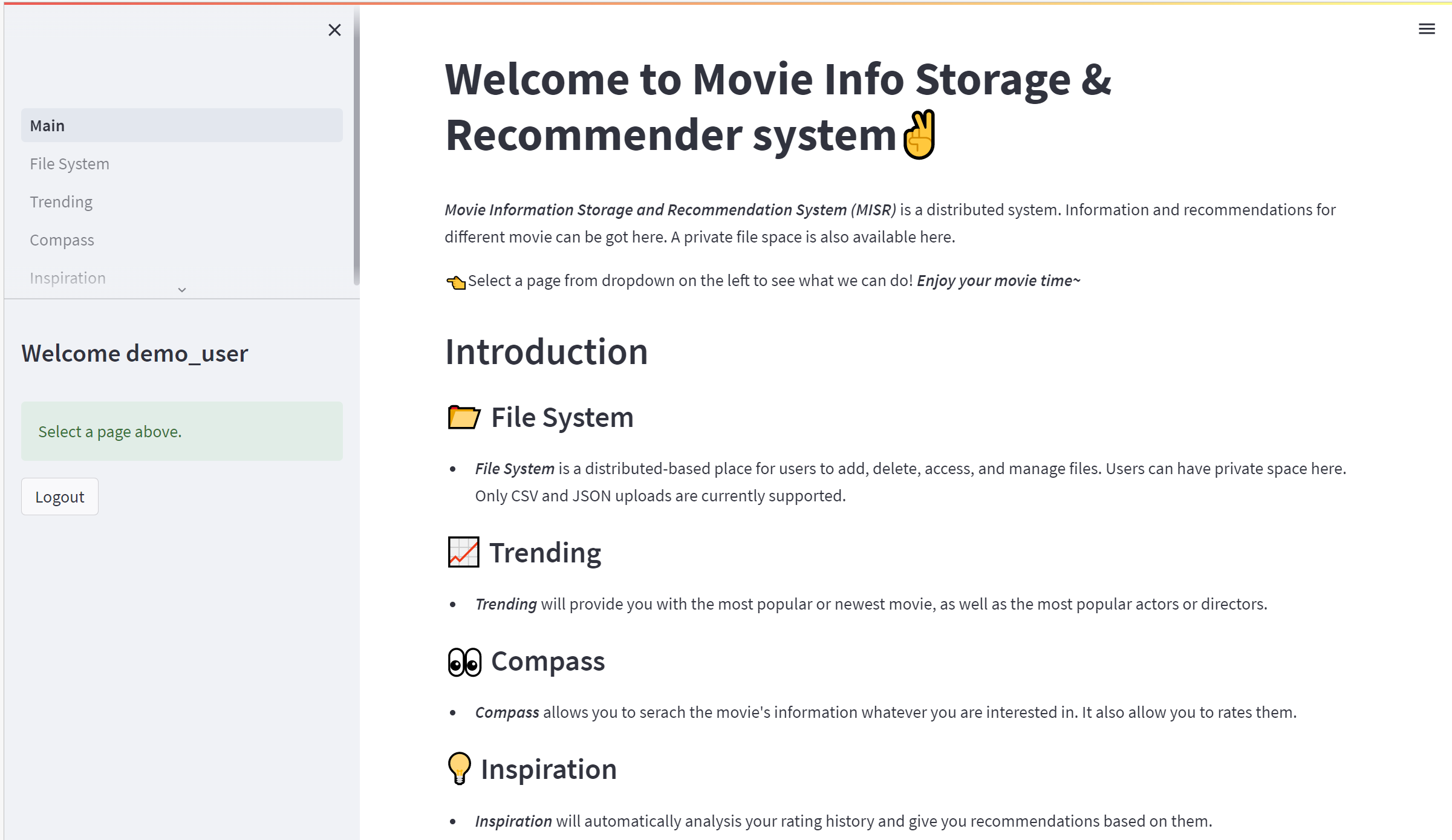
Task: Navigate to Compass page in sidebar
Action: coord(62,240)
